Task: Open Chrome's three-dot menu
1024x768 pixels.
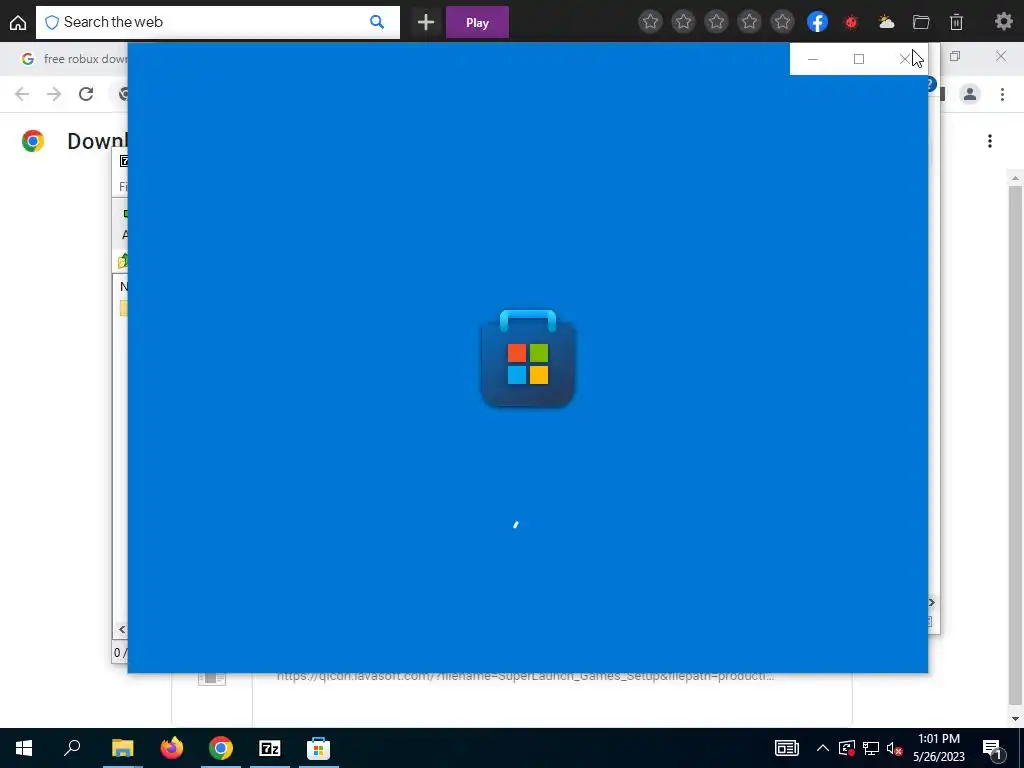Action: (x=1002, y=94)
